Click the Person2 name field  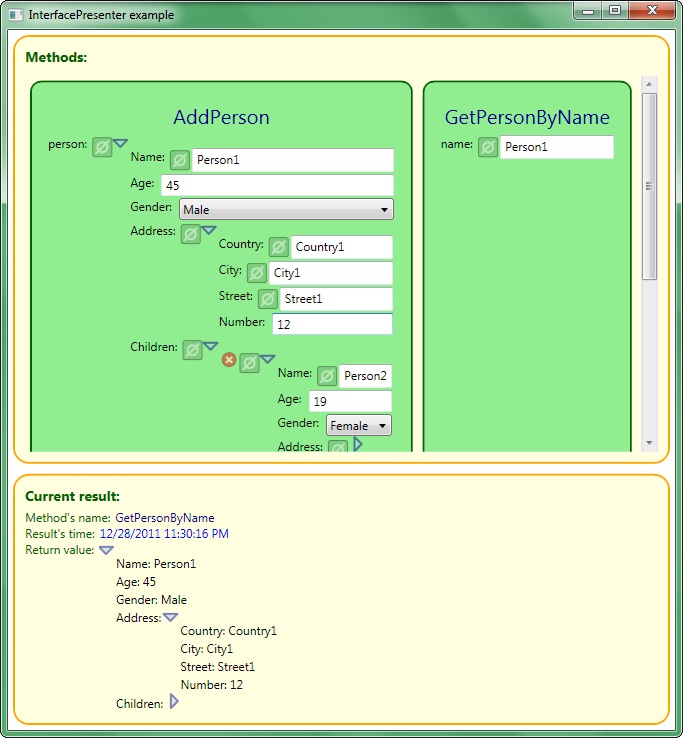pos(365,376)
